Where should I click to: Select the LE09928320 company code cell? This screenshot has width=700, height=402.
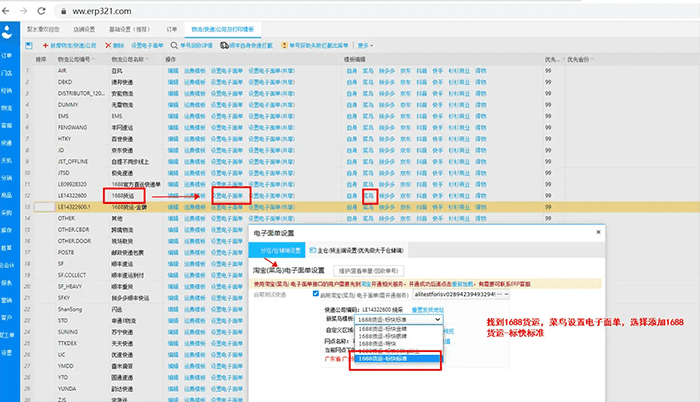[72, 184]
